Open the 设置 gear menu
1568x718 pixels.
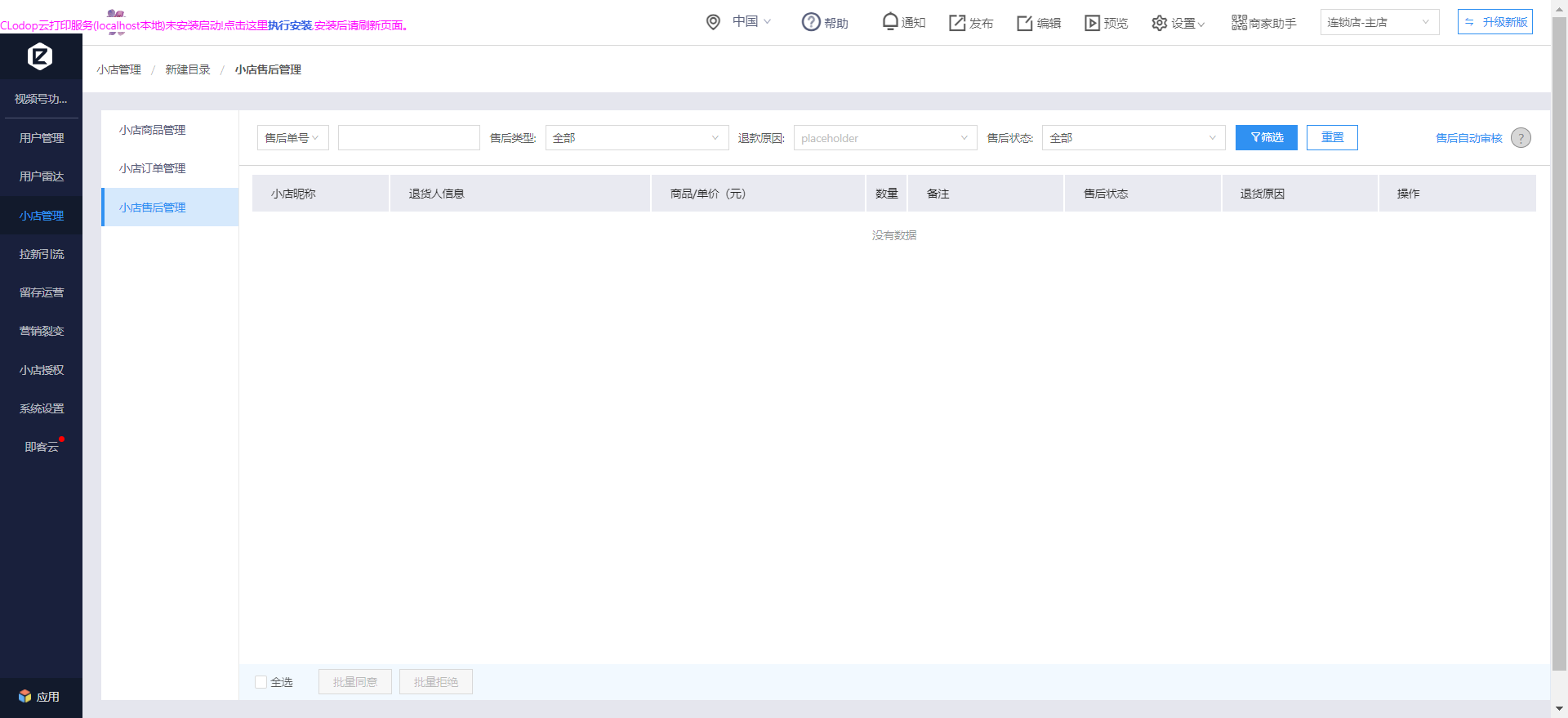1160,23
